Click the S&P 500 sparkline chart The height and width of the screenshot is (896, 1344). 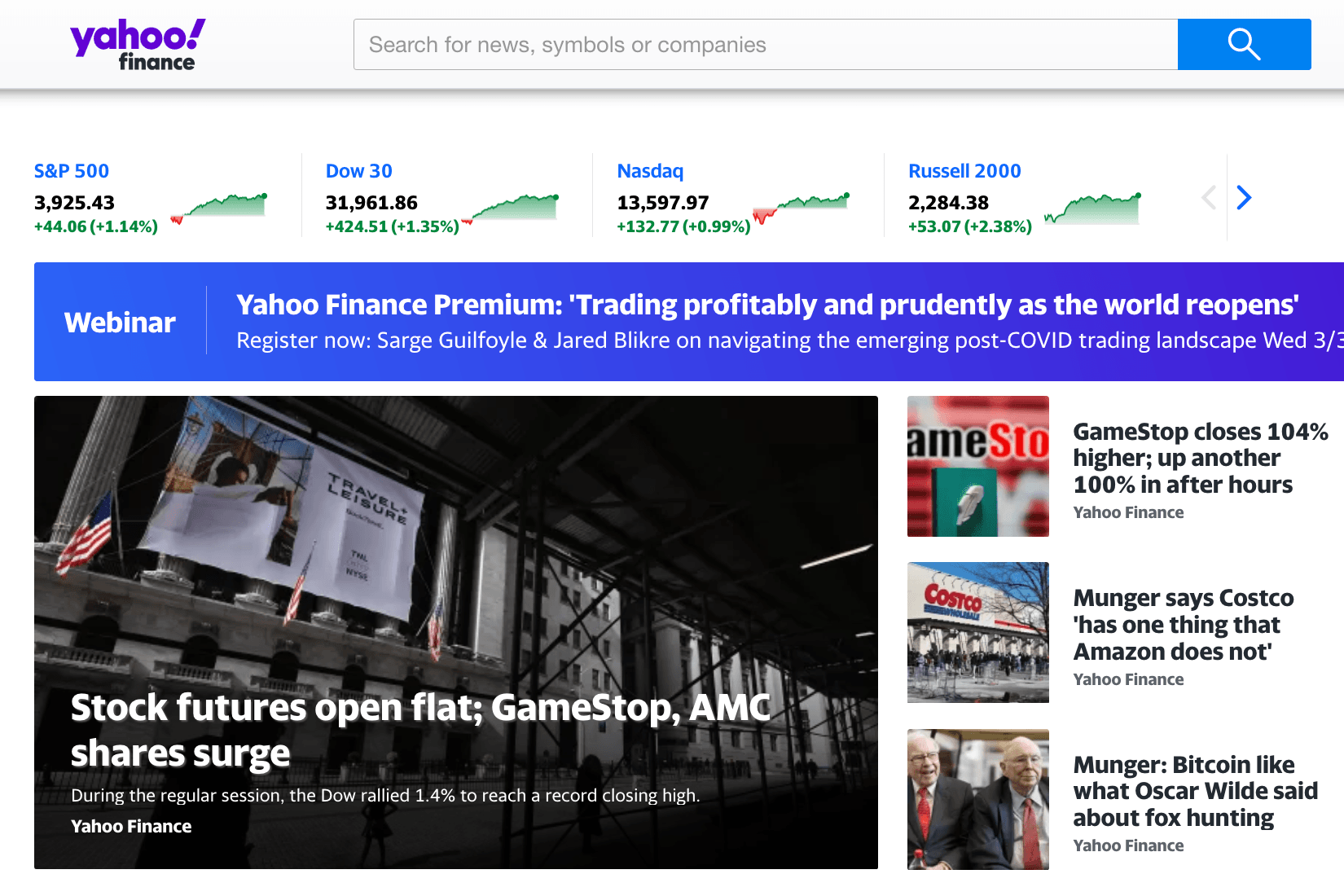(218, 209)
